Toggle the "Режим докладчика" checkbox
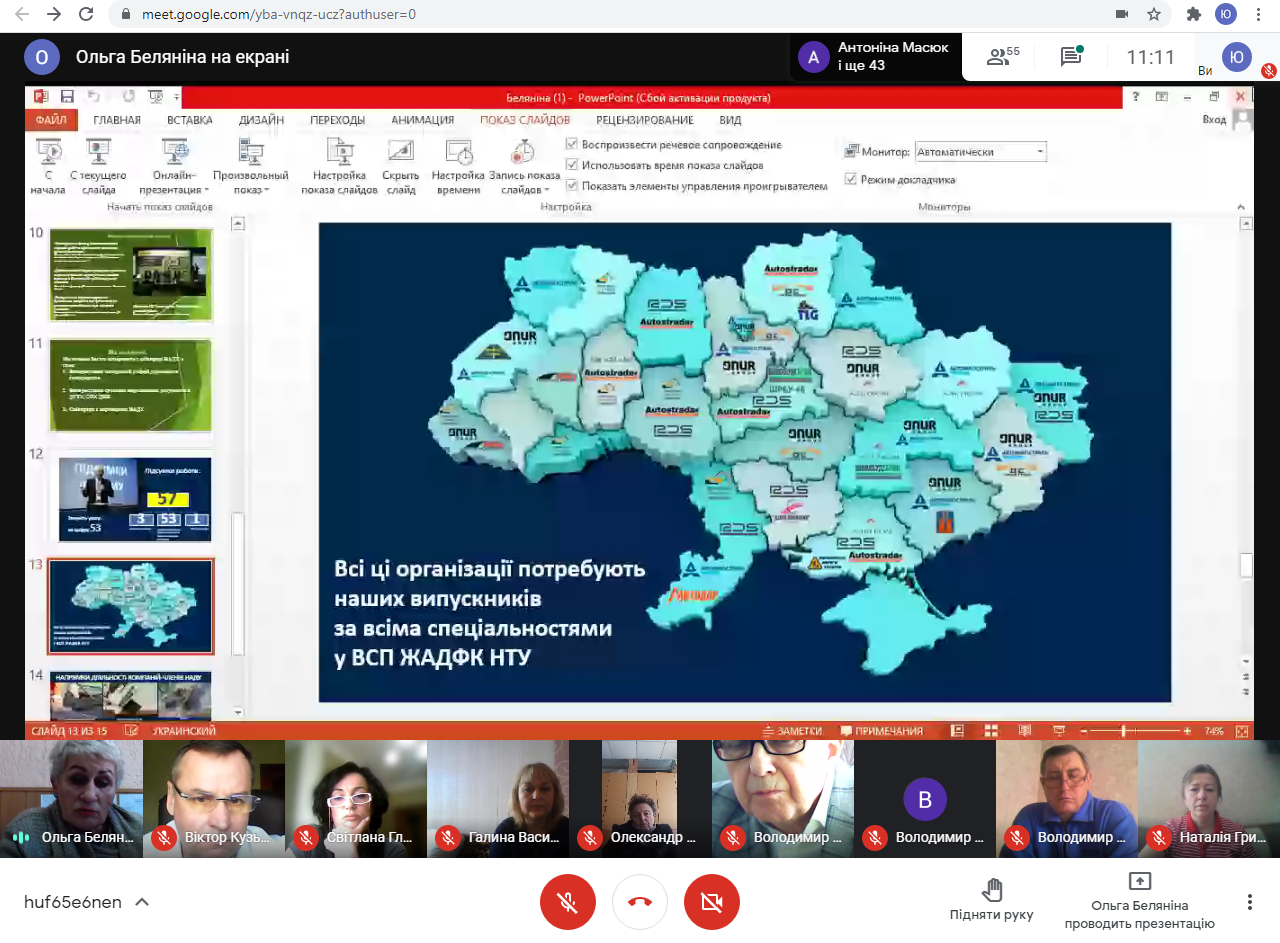 [851, 180]
